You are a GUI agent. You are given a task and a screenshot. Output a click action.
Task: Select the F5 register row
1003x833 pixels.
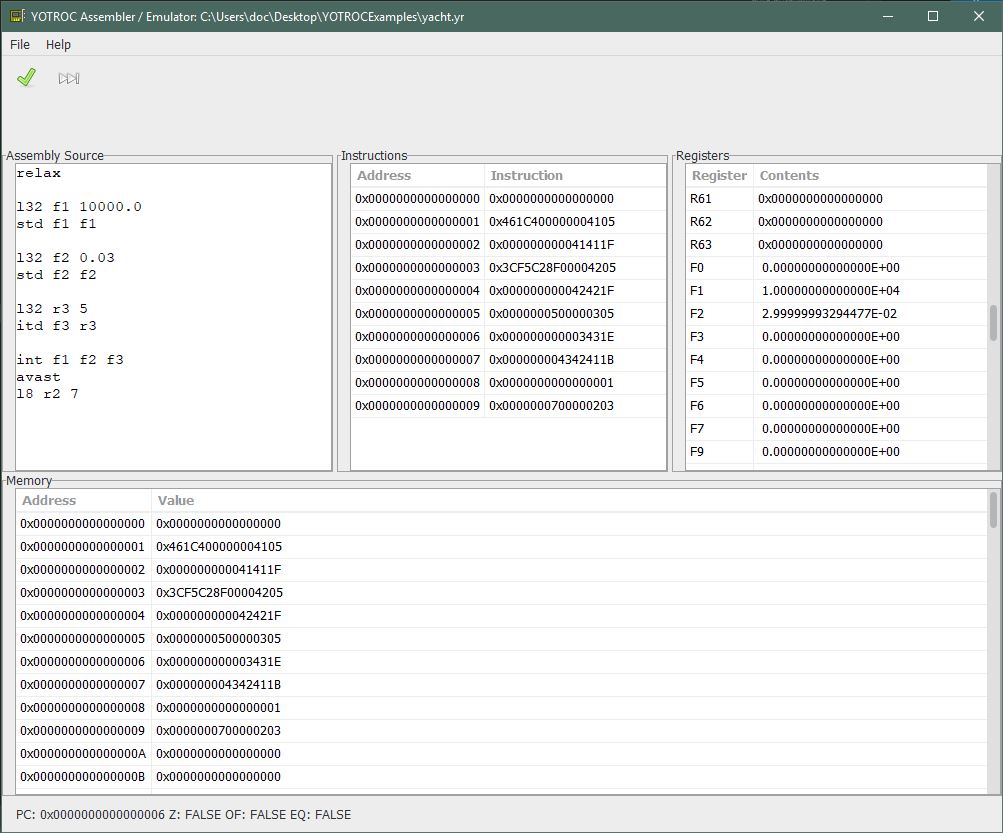836,383
